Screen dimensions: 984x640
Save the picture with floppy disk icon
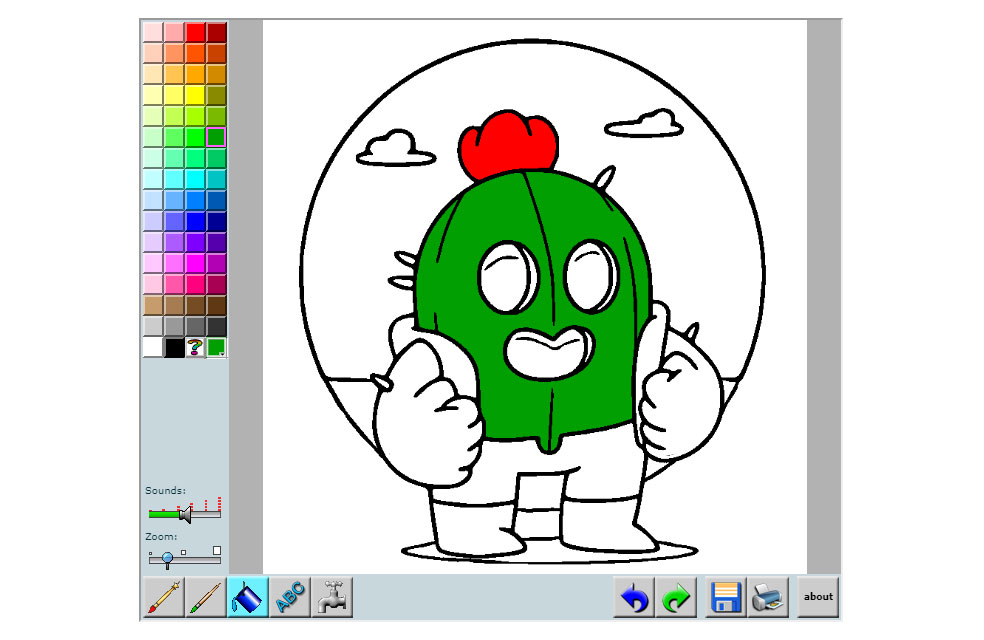point(725,597)
